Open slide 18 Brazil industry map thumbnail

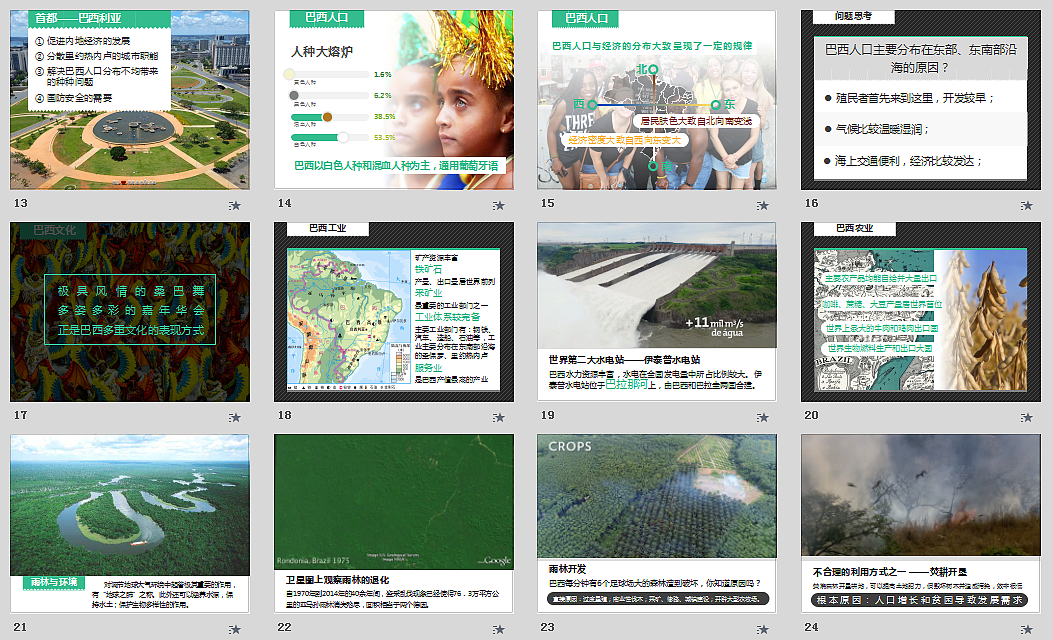[394, 312]
